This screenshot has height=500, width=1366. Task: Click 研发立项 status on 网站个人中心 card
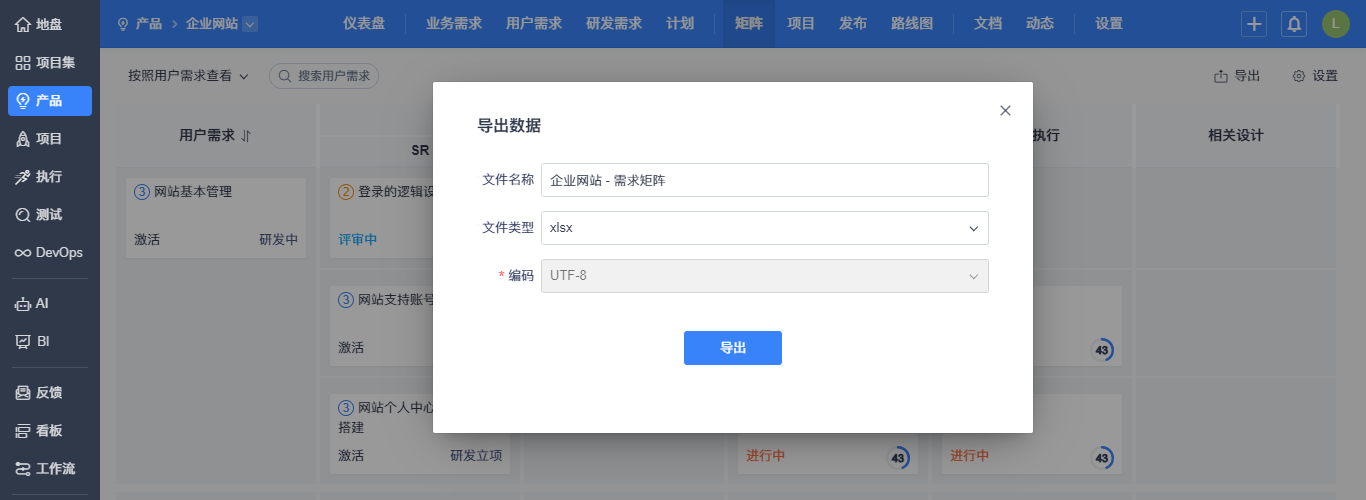[476, 456]
